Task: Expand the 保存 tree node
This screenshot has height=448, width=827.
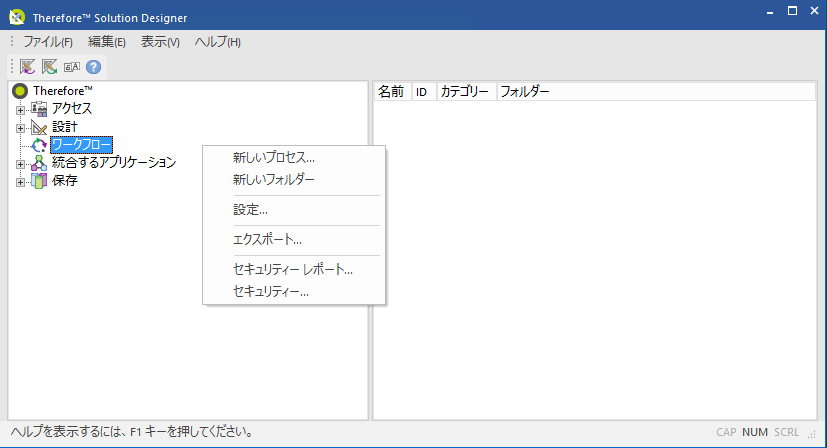Action: coord(20,182)
